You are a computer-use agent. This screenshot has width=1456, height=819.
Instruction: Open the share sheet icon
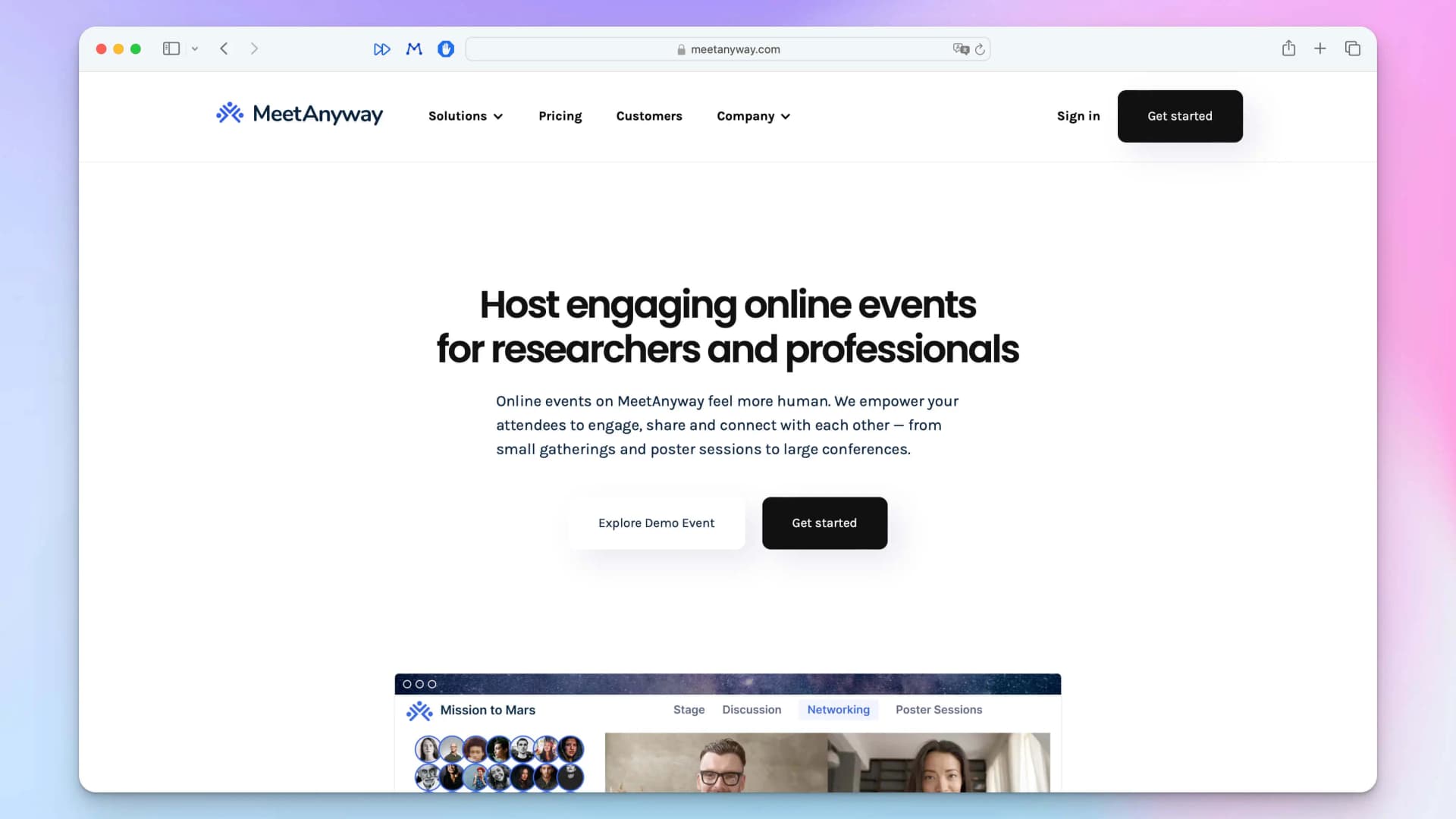click(x=1288, y=48)
